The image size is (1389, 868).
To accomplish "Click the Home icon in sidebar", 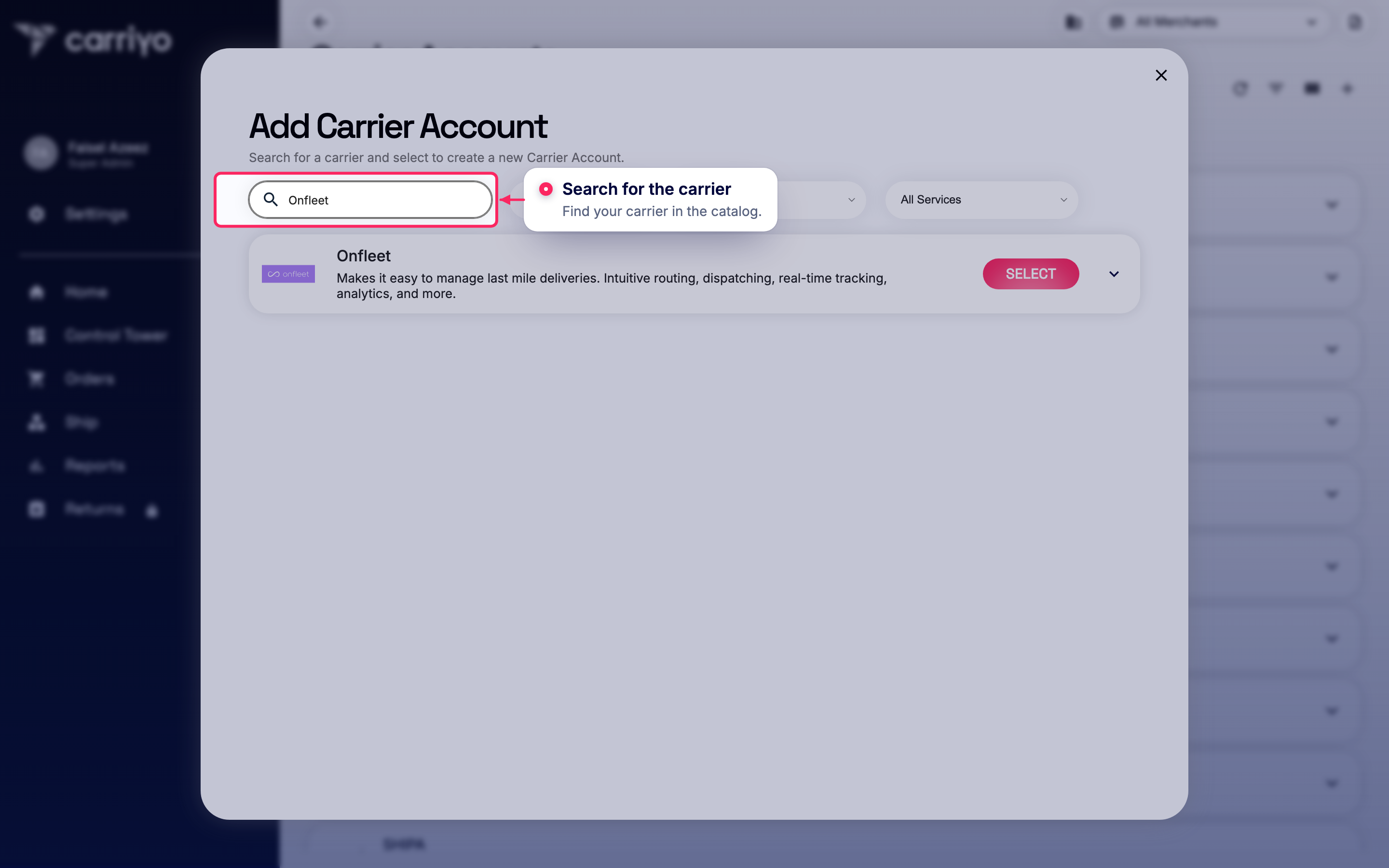I will tap(37, 292).
